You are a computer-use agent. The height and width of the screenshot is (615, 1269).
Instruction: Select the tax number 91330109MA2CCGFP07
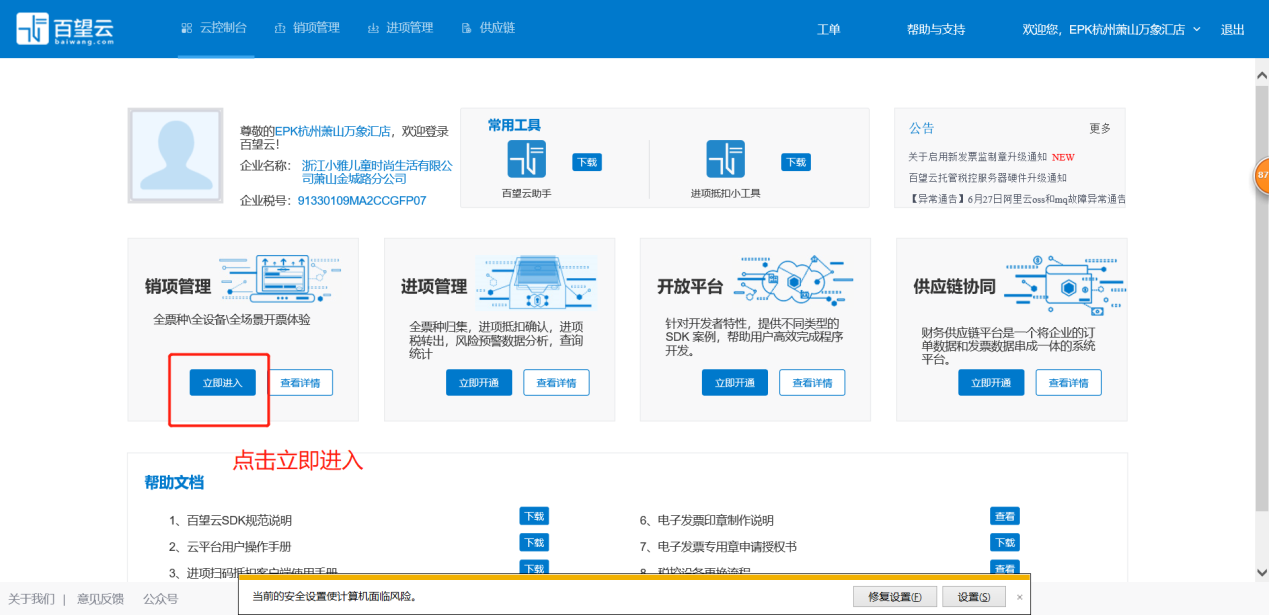(362, 201)
